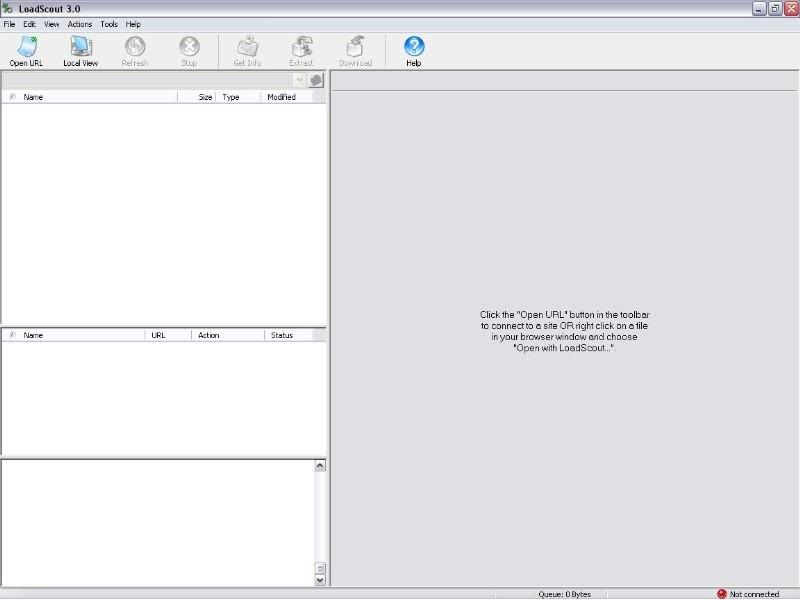Sort file list by Type column
The image size is (800, 600).
click(x=238, y=97)
